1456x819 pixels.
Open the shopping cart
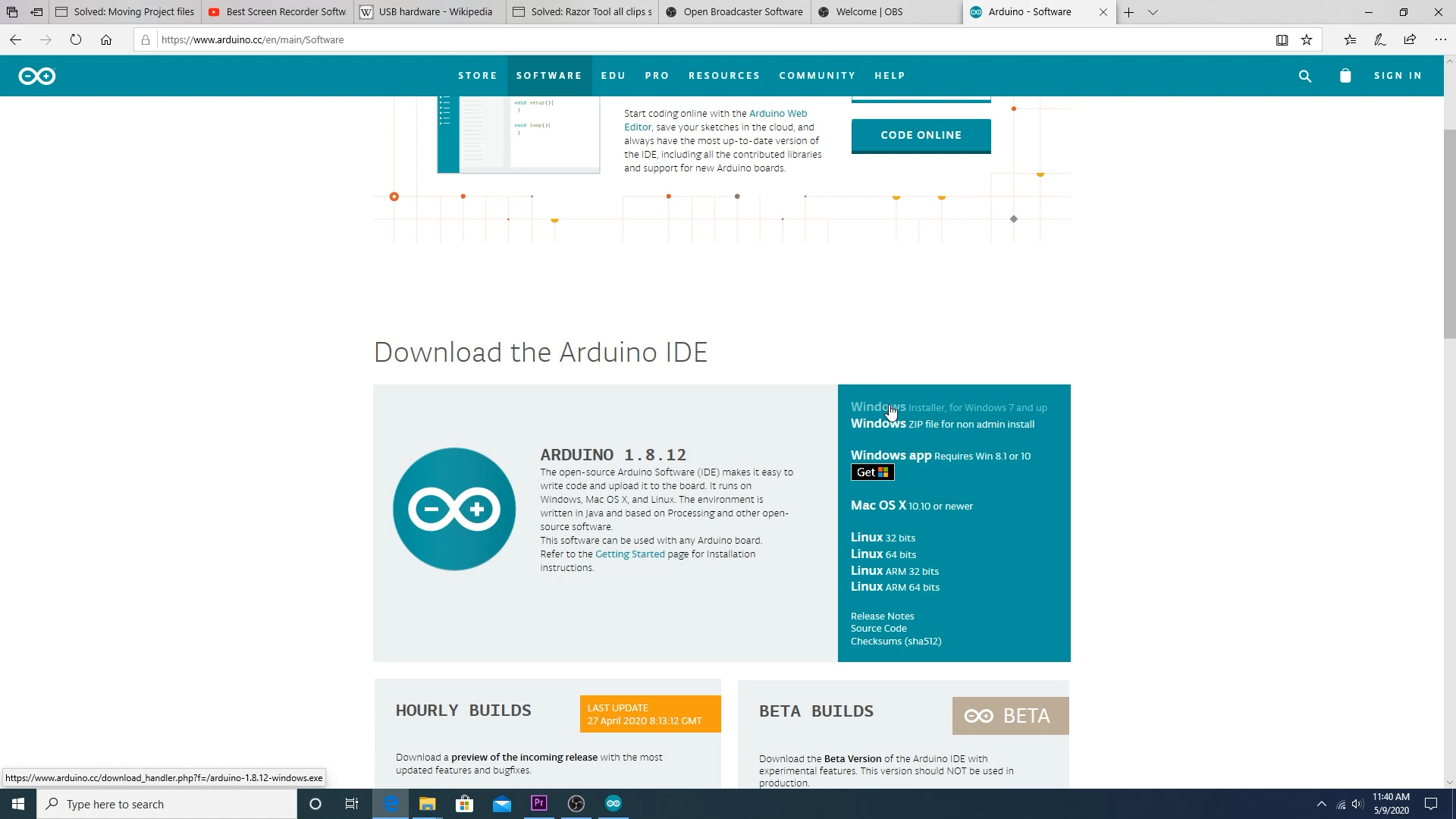(x=1346, y=76)
